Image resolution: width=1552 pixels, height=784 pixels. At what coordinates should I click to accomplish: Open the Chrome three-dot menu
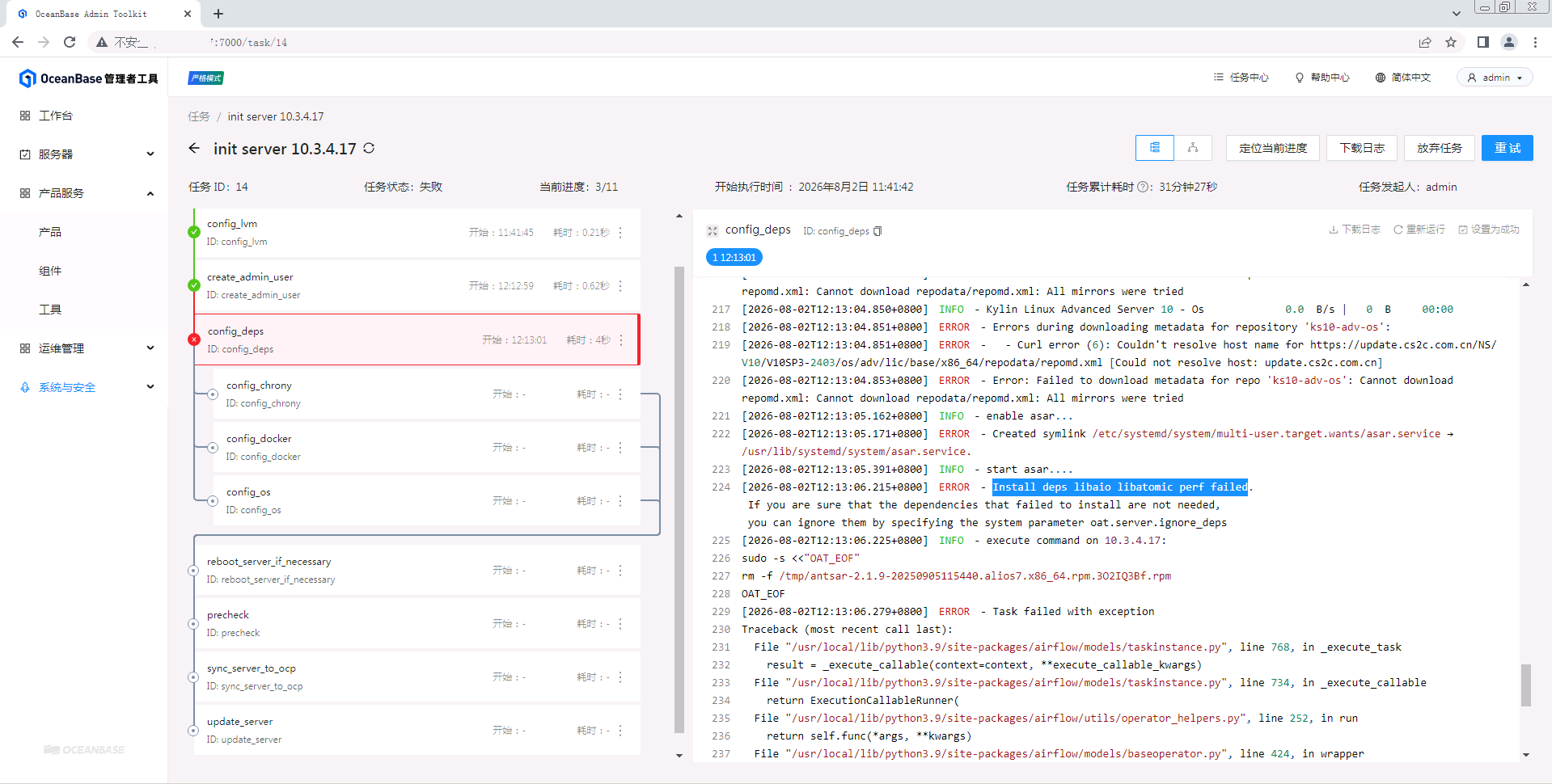coord(1535,42)
